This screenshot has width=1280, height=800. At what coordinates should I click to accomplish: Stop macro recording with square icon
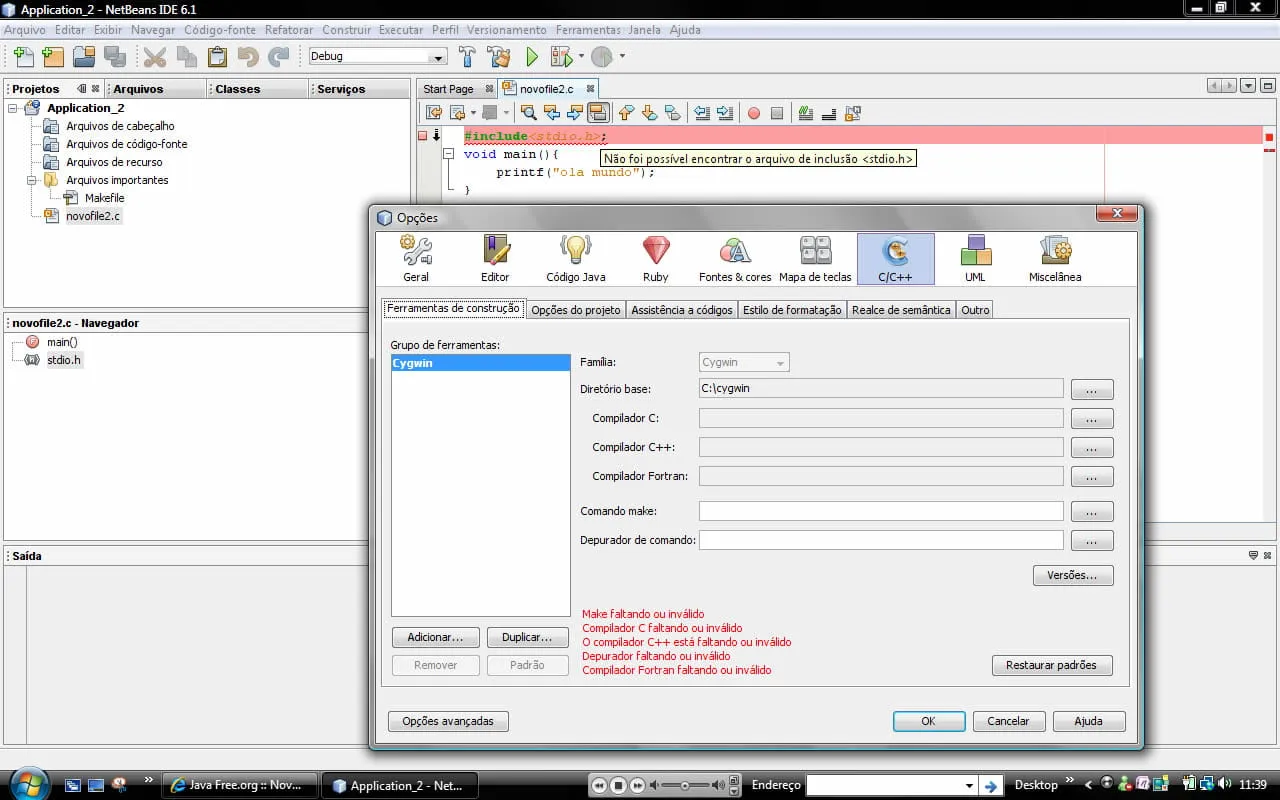coord(777,114)
